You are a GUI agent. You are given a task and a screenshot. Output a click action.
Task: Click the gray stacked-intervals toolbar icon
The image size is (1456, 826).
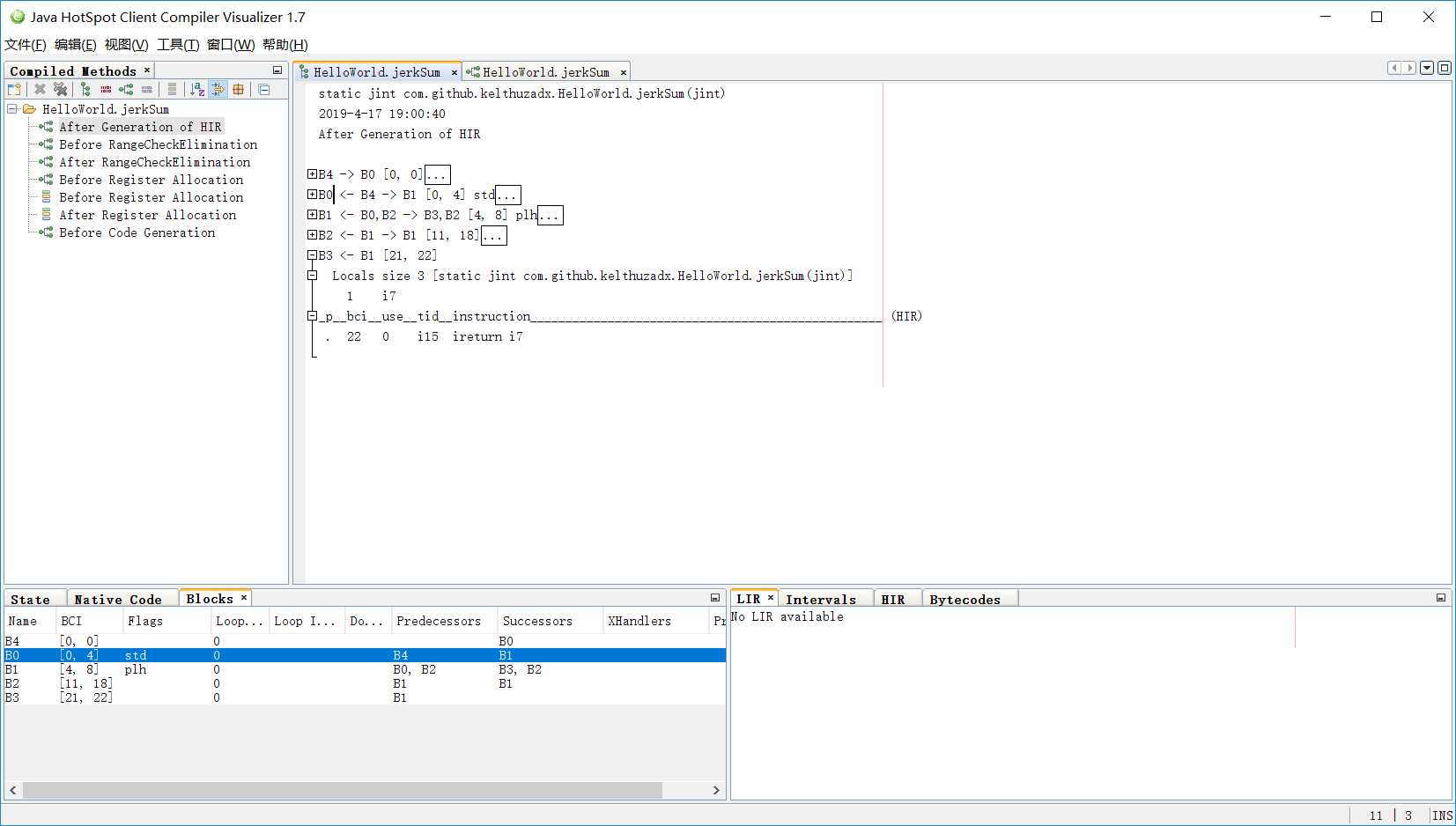[172, 89]
